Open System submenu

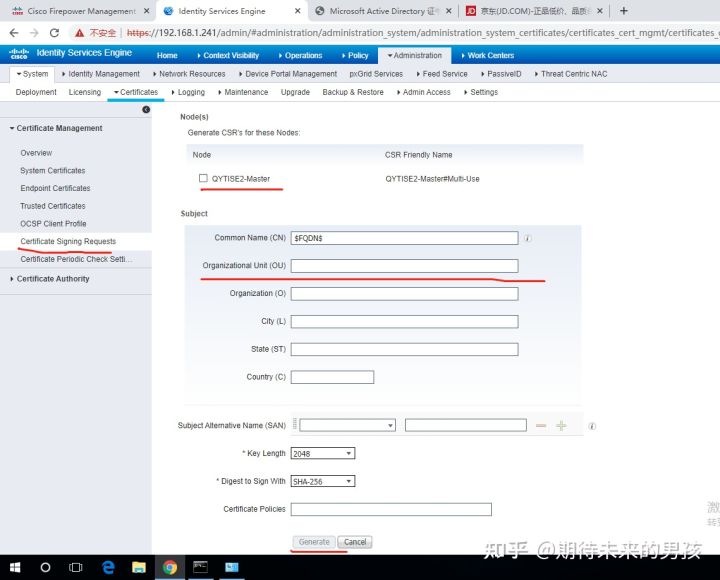pos(32,74)
